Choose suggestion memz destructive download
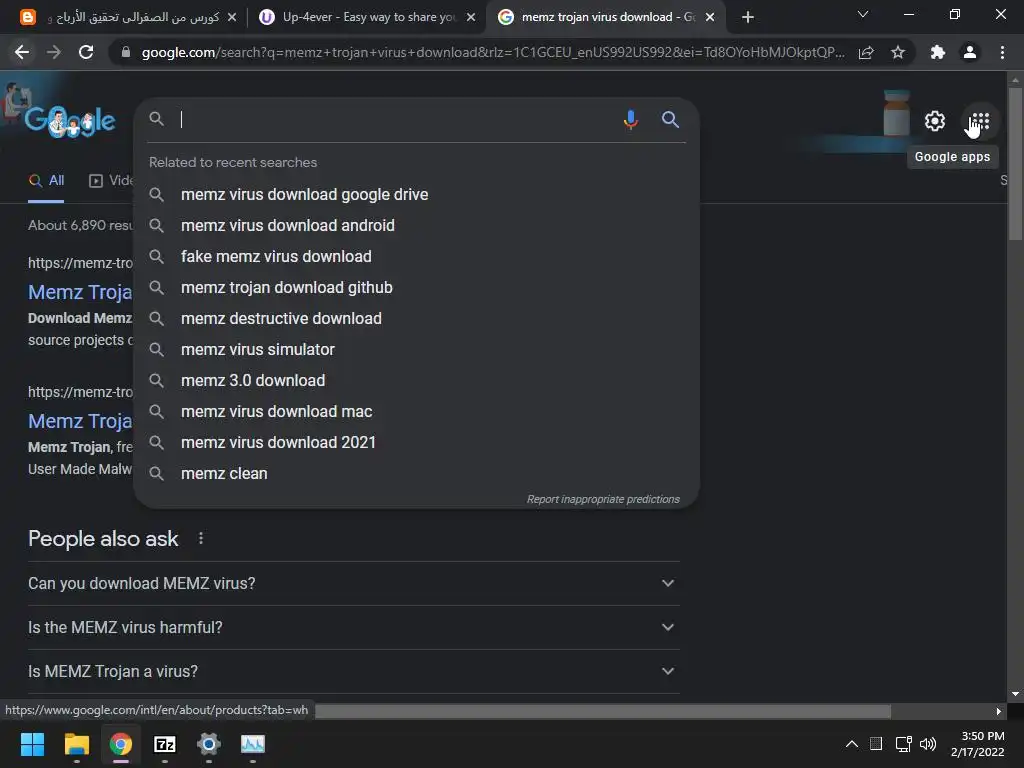The width and height of the screenshot is (1024, 768). tap(417, 319)
